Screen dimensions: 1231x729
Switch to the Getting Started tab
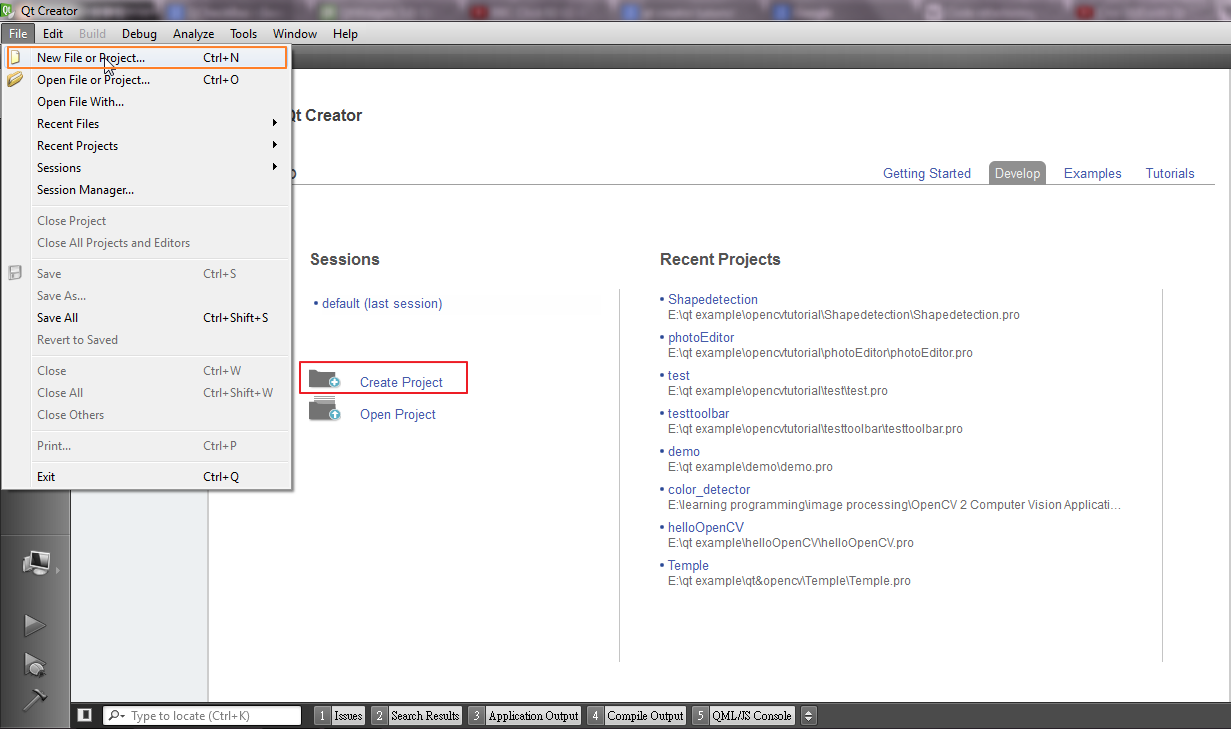[x=927, y=173]
